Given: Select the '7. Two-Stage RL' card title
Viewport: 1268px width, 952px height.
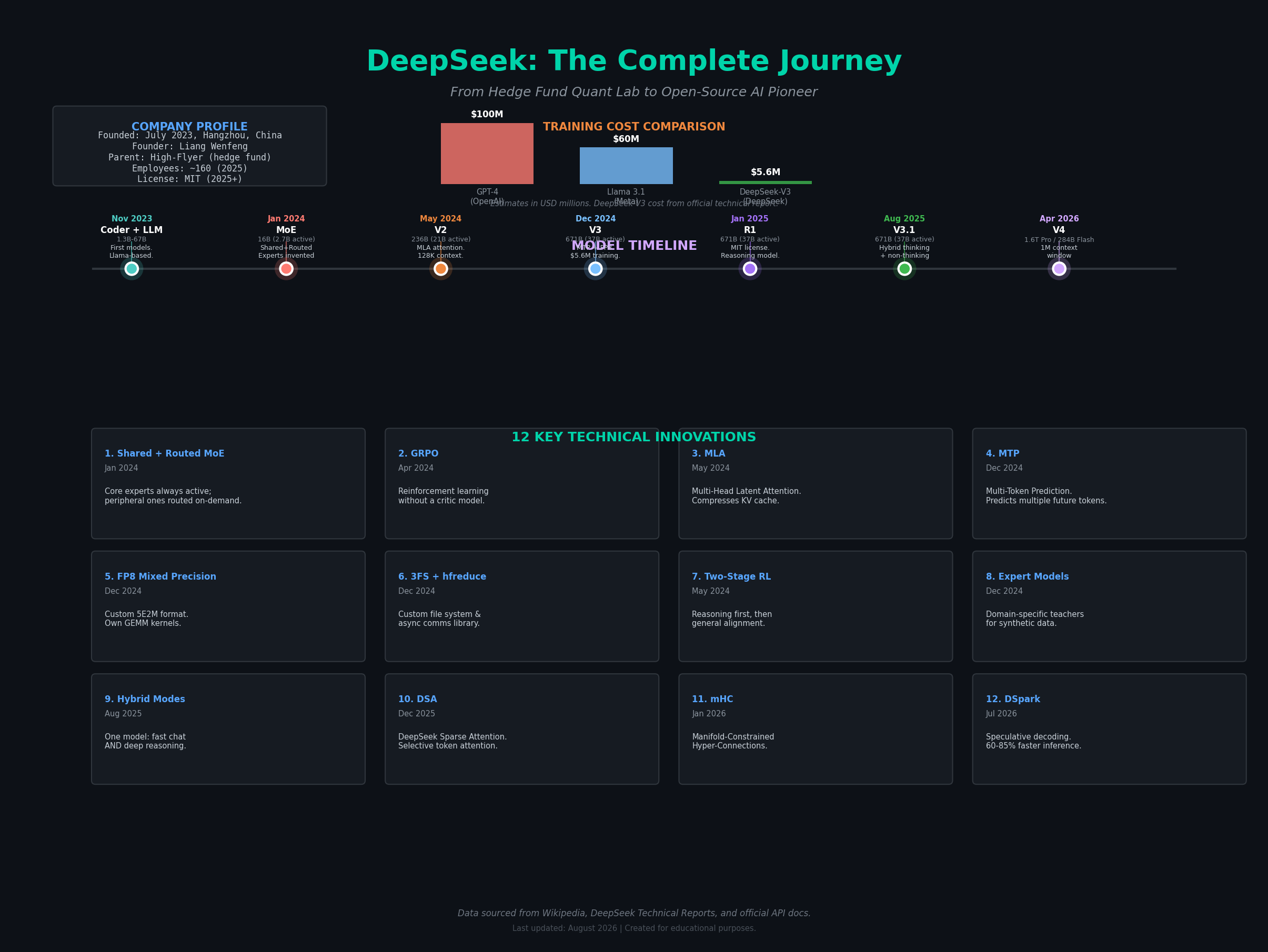Looking at the screenshot, I should coord(731,576).
